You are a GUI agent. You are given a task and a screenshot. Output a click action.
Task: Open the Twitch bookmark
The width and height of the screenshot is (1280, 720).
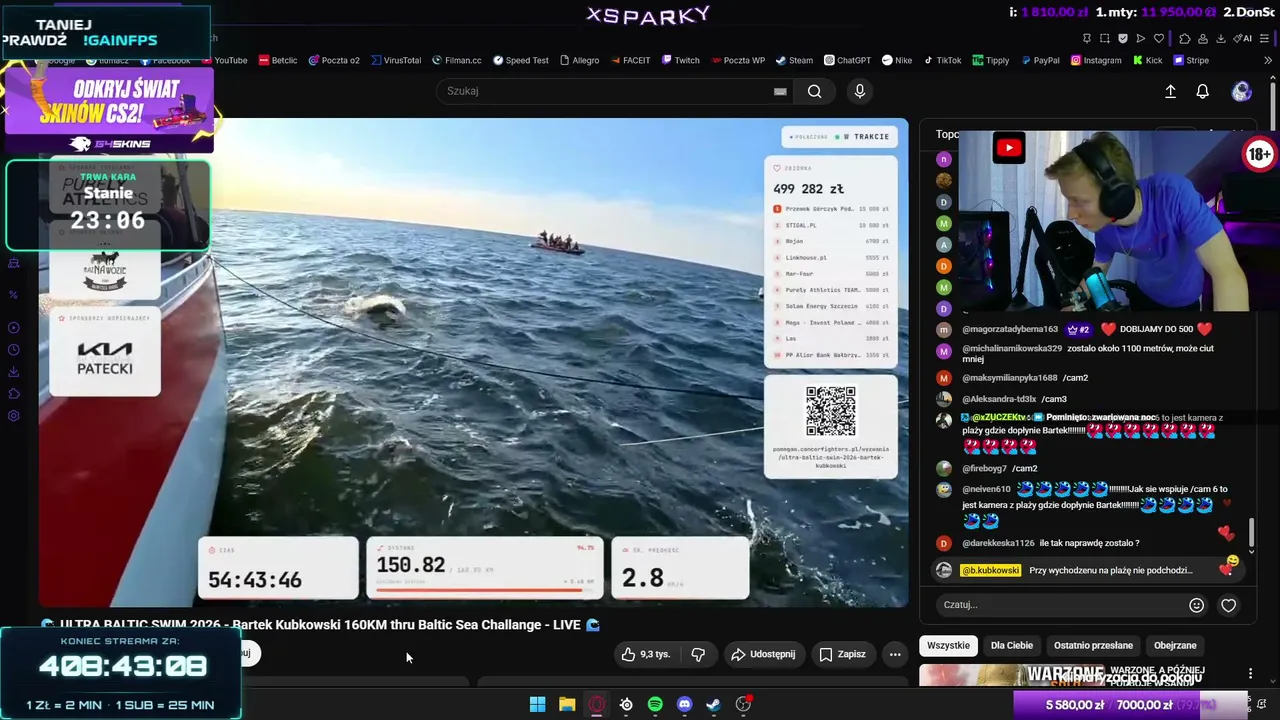pyautogui.click(x=680, y=60)
